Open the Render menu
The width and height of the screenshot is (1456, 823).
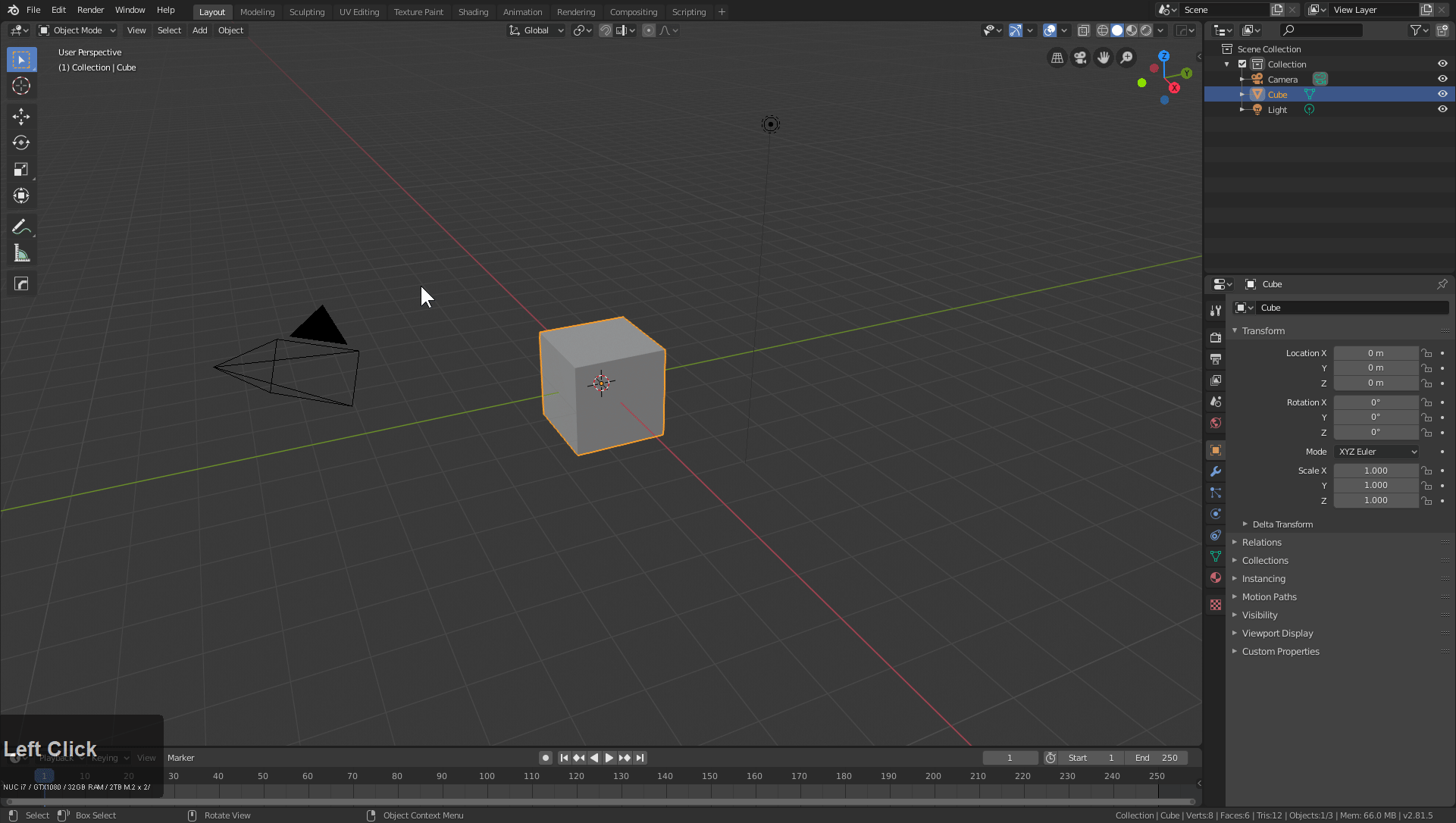(90, 10)
